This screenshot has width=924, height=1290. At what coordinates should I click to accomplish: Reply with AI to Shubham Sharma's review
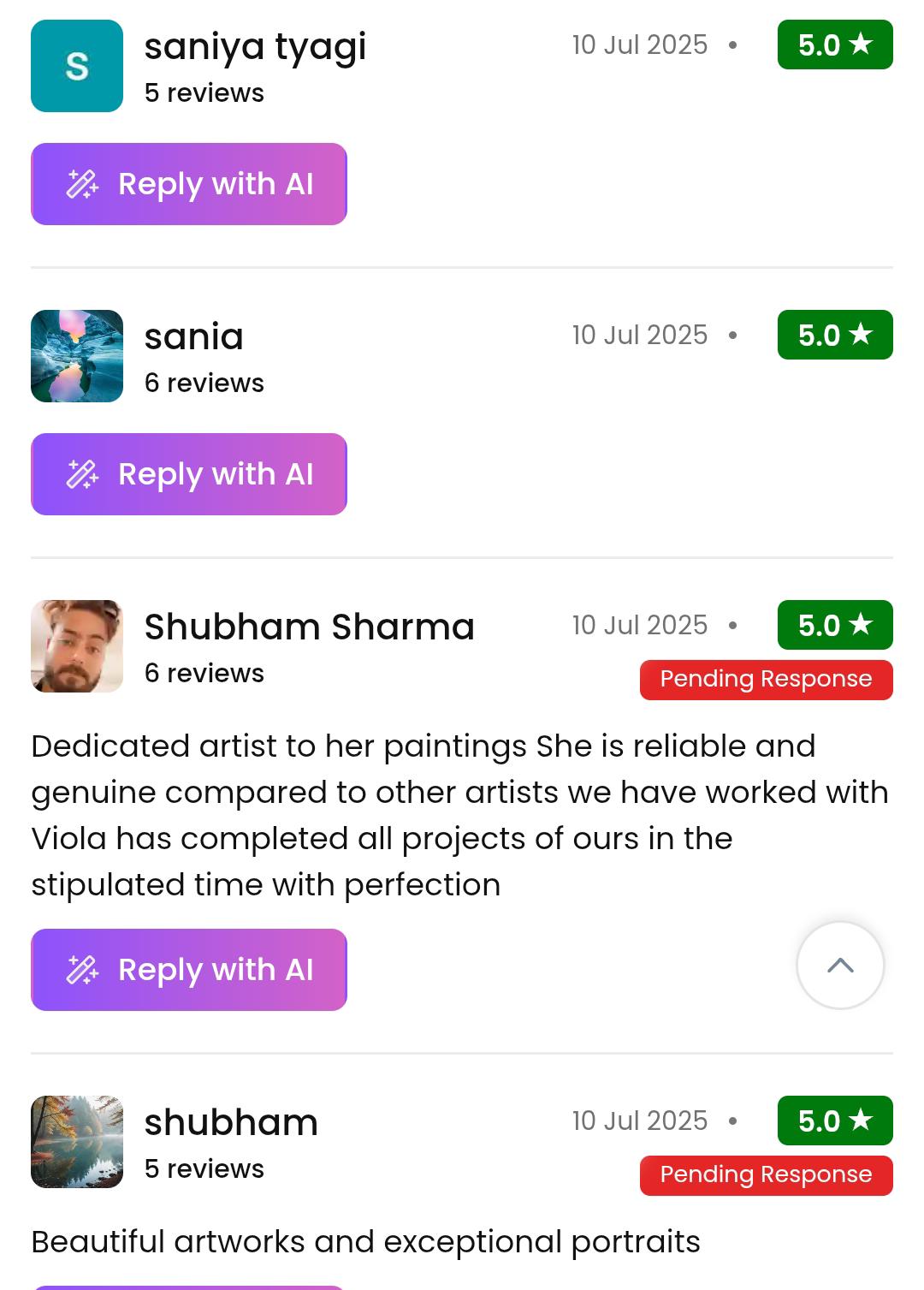coord(189,970)
